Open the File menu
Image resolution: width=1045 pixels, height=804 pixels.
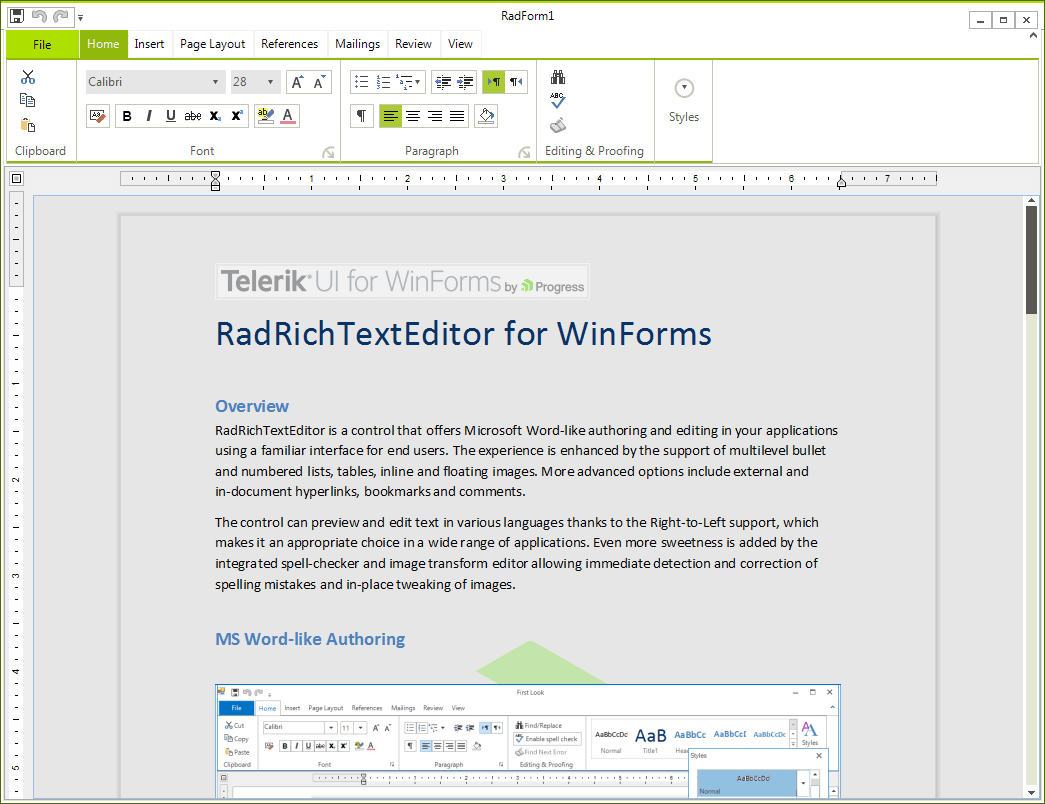(40, 44)
